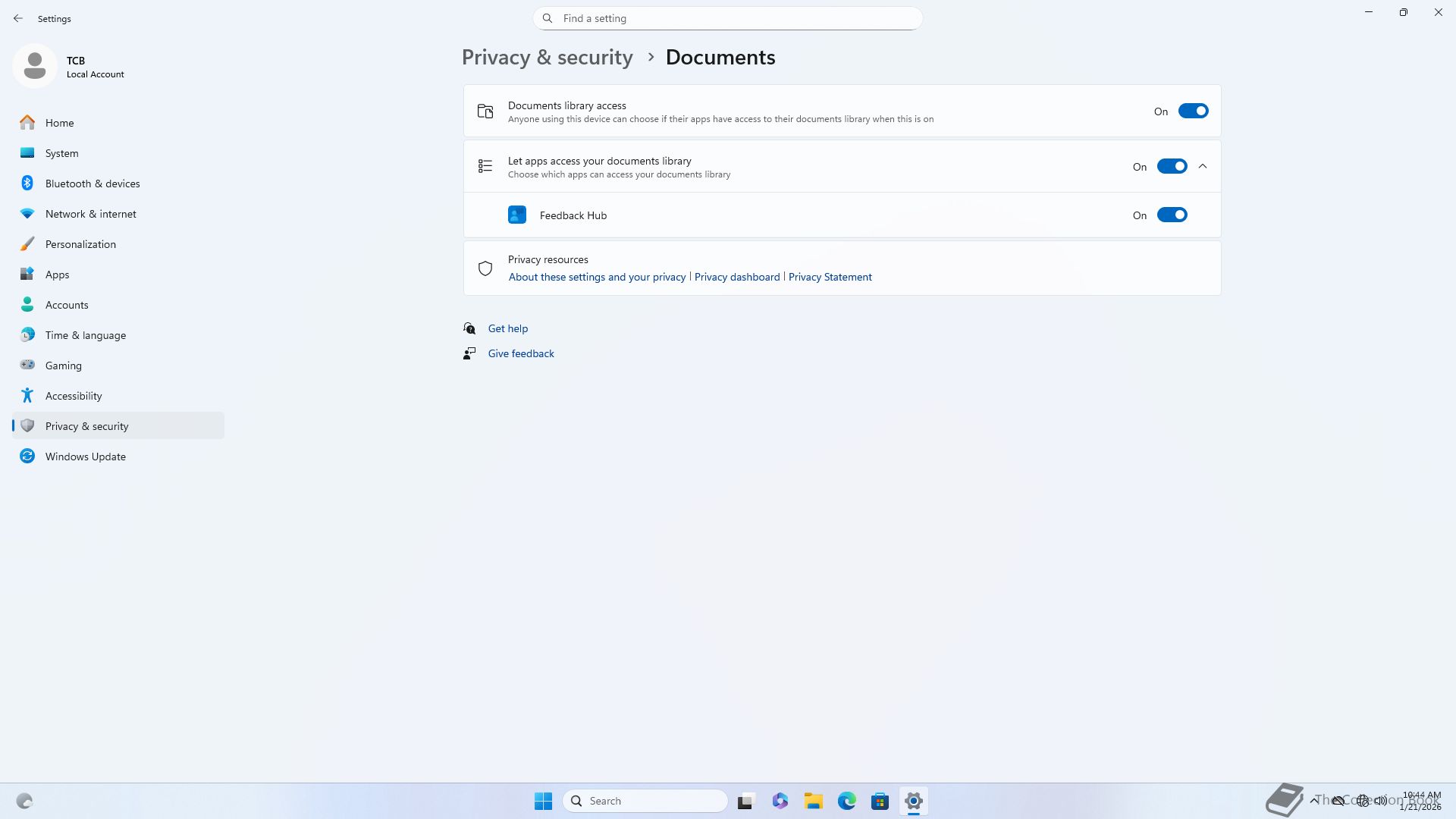Click the TCB account profile picture
Image resolution: width=1456 pixels, height=819 pixels.
click(x=35, y=67)
